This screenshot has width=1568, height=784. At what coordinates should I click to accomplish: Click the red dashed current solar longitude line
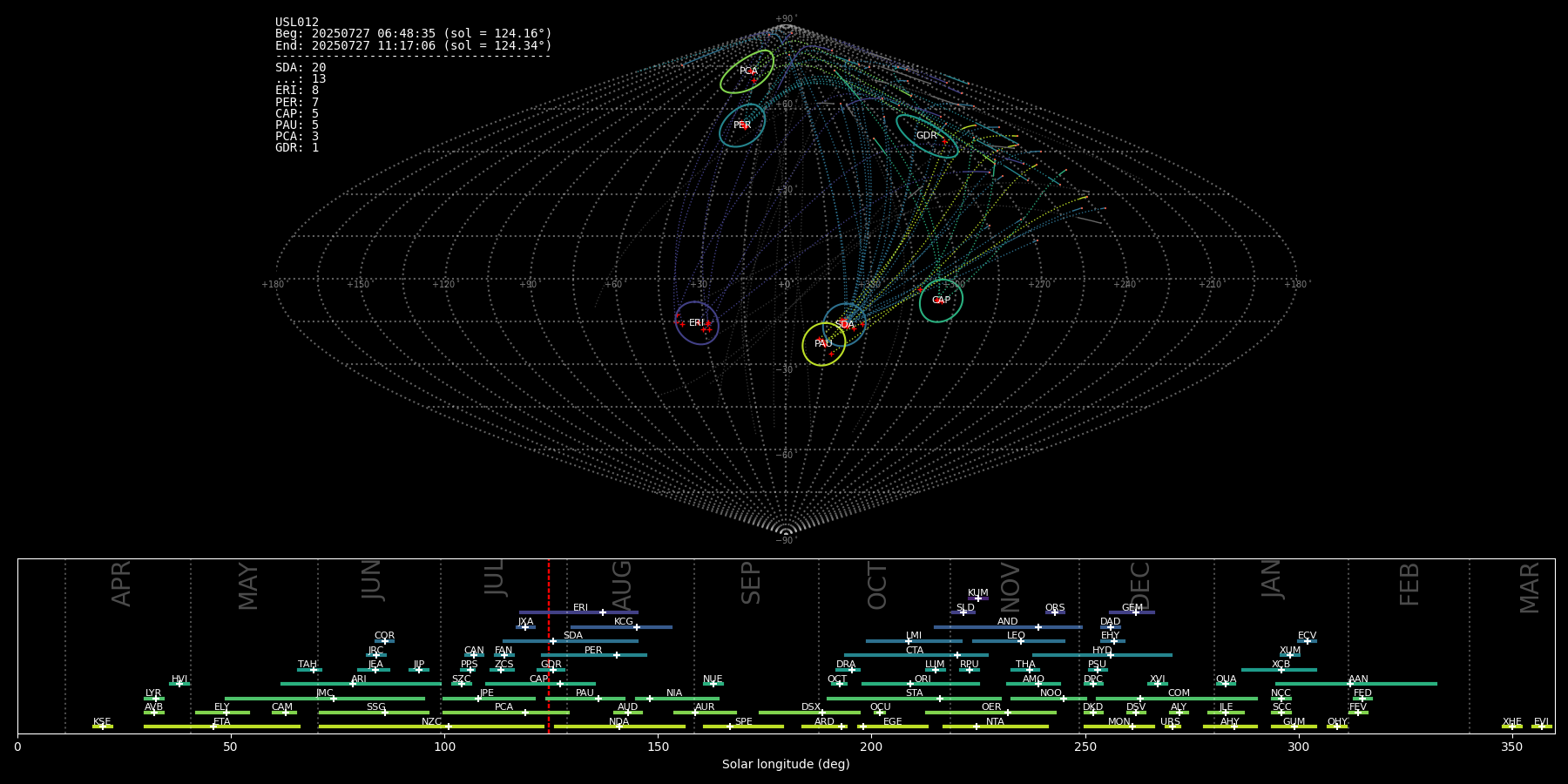click(x=549, y=646)
